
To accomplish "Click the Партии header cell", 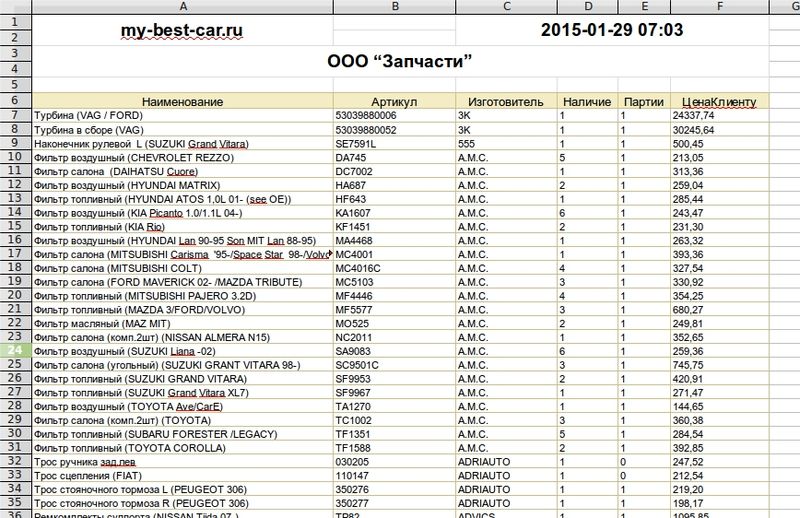I will [x=644, y=101].
